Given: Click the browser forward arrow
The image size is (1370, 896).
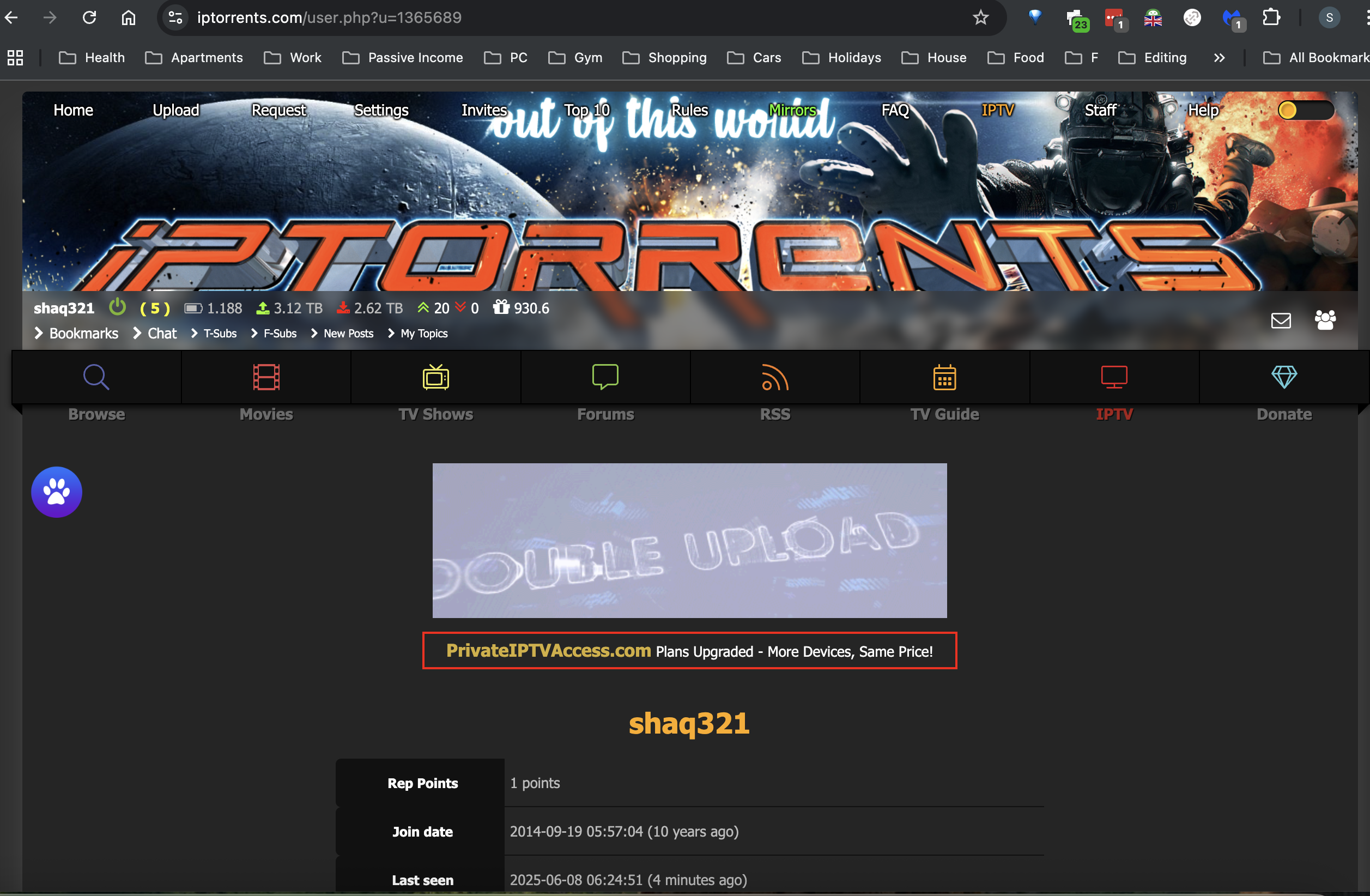Looking at the screenshot, I should 50,18.
